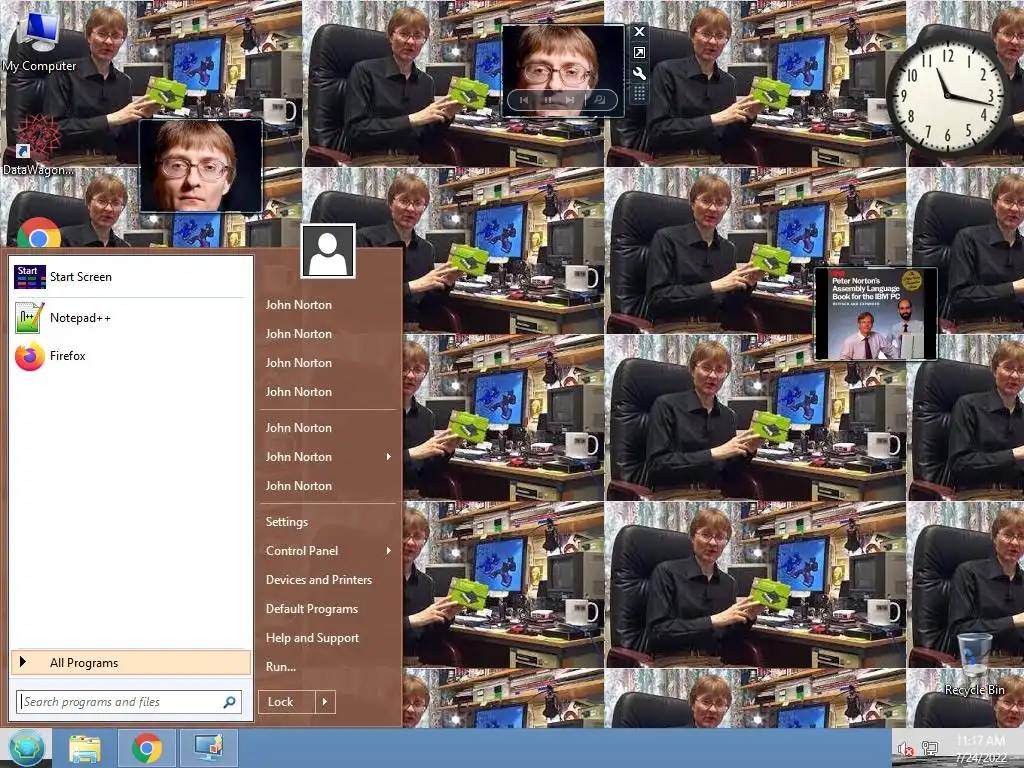
Task: Expand All Programs list
Action: click(x=131, y=663)
